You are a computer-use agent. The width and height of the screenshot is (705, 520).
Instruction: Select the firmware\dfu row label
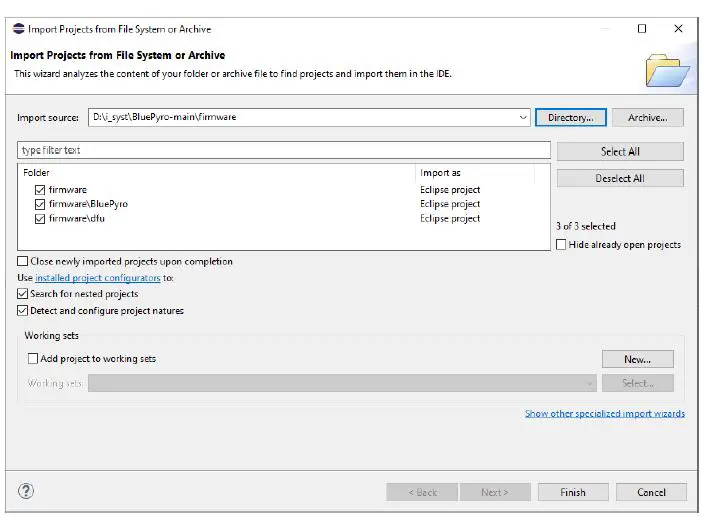[x=76, y=218]
